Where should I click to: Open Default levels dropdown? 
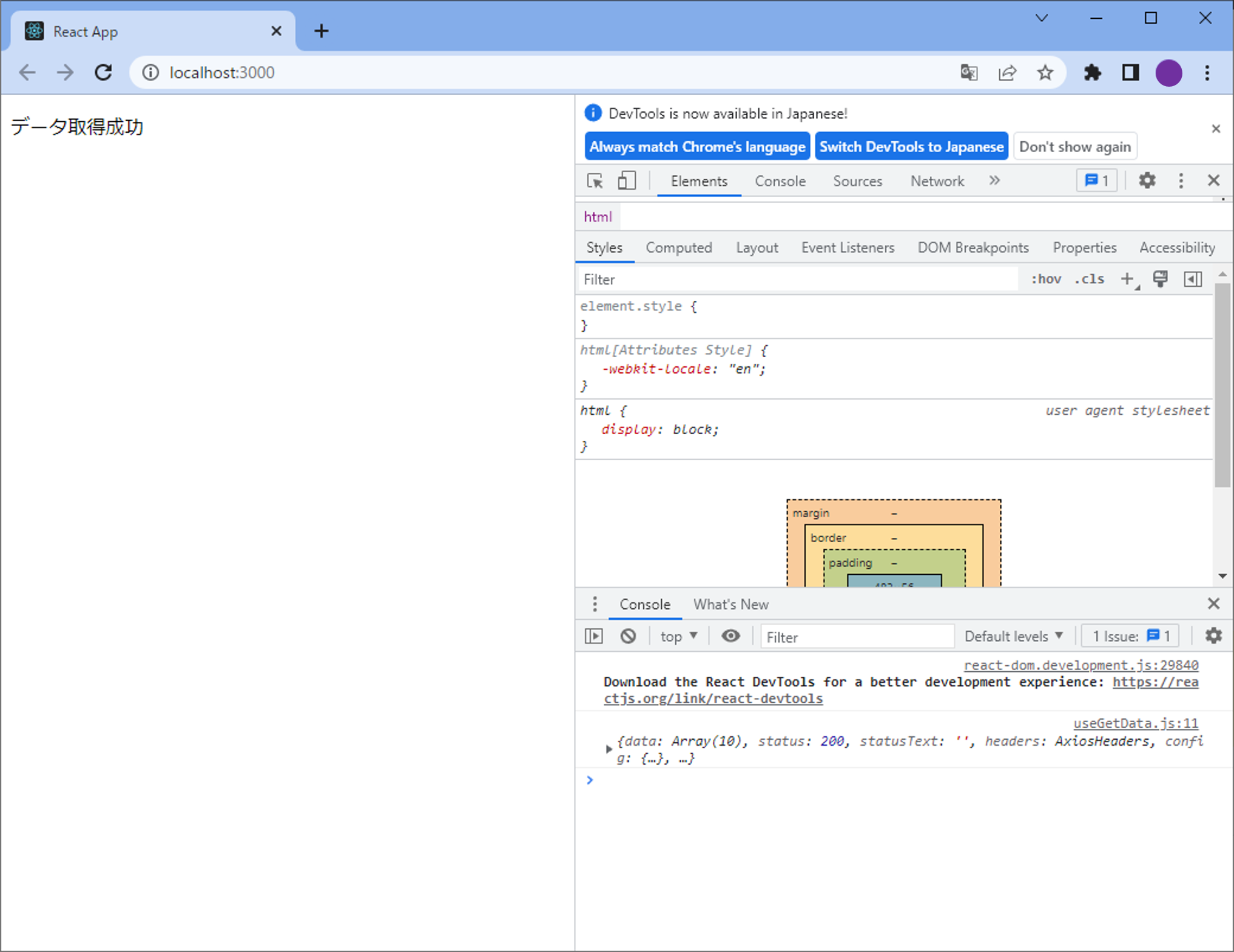(x=1013, y=637)
